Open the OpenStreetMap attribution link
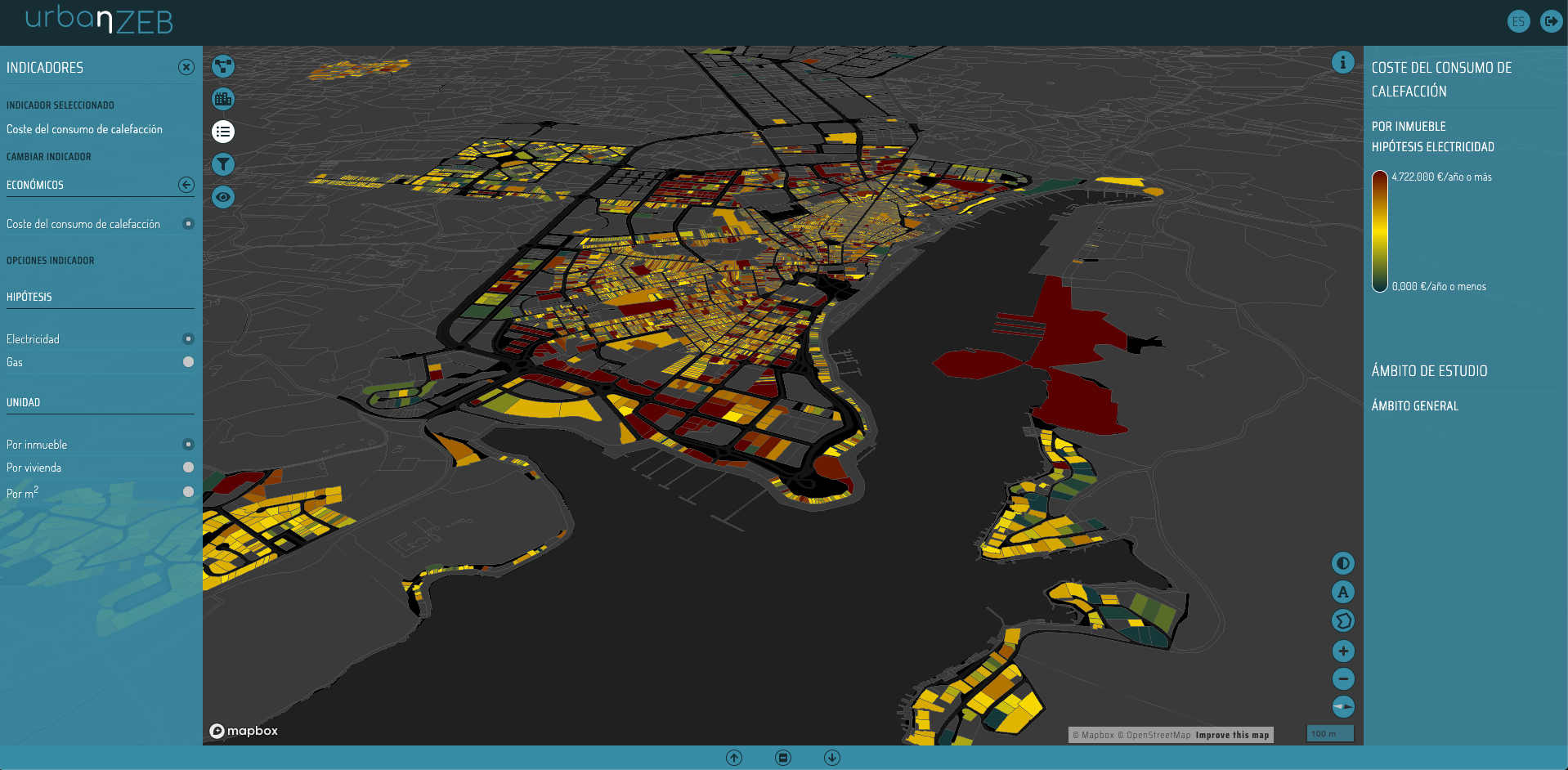 tap(1154, 735)
